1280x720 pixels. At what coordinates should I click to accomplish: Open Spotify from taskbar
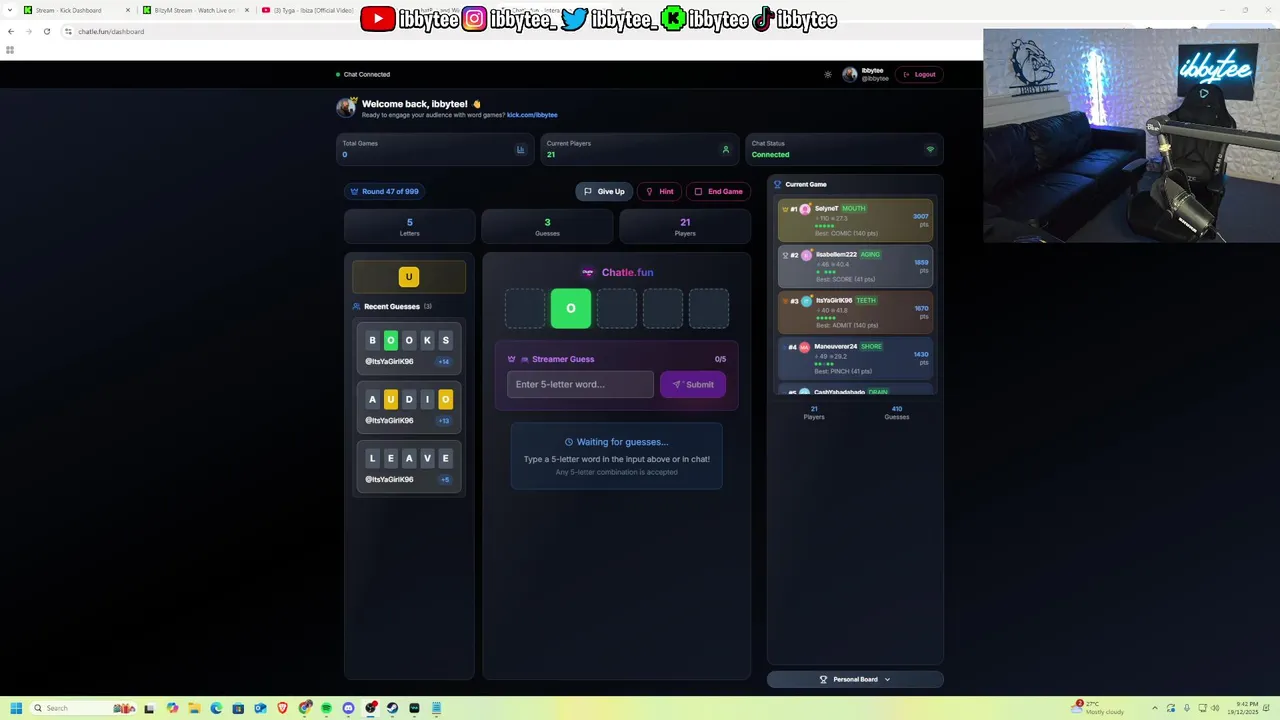coord(326,708)
